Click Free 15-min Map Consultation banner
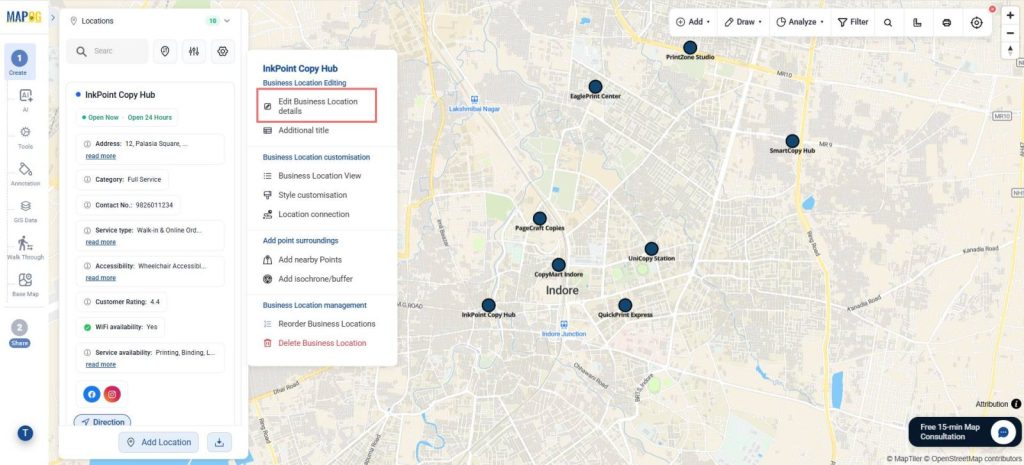Screen dimensions: 1024x465 [x=965, y=432]
